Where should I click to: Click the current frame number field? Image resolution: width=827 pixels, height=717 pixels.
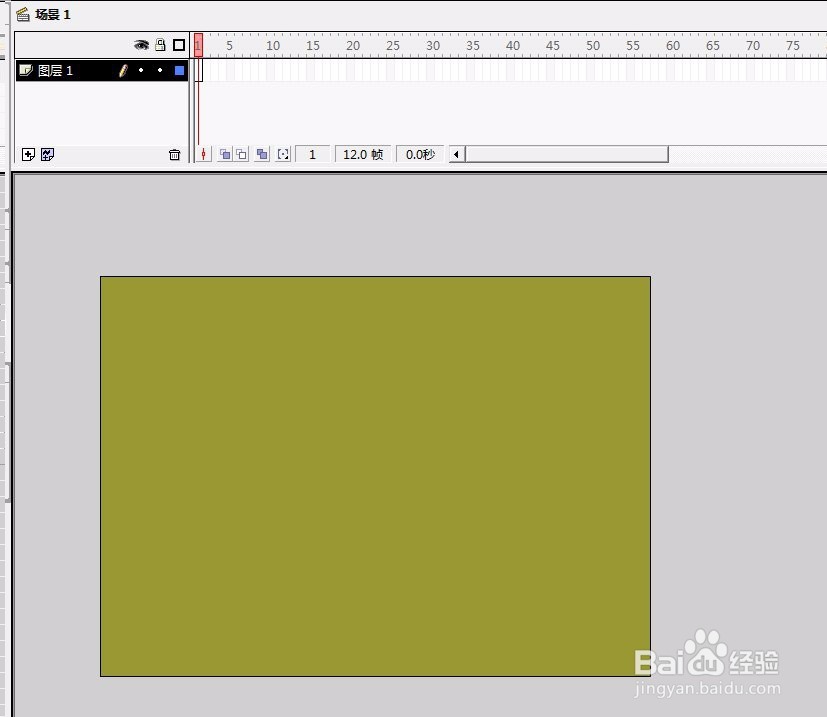point(312,155)
